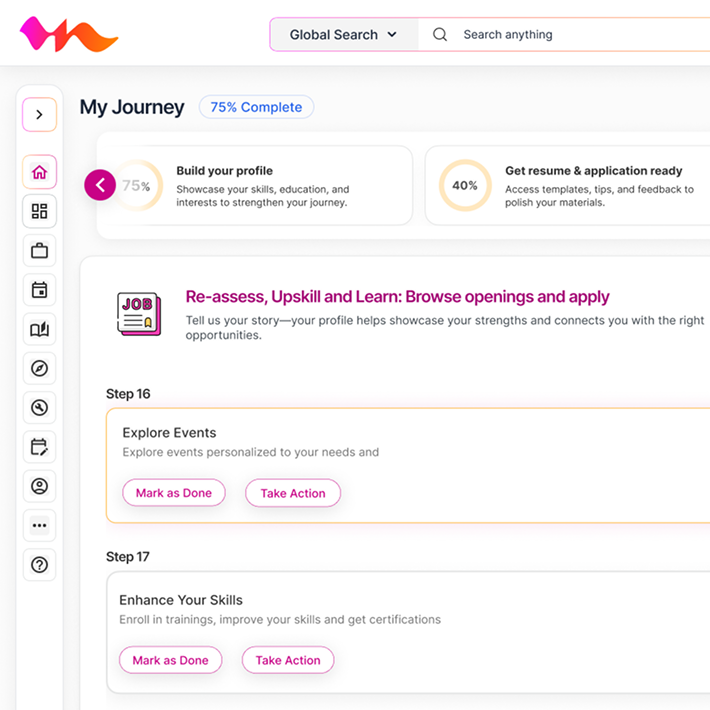
Task: Click the wrench tools icon in sidebar
Action: pos(39,408)
